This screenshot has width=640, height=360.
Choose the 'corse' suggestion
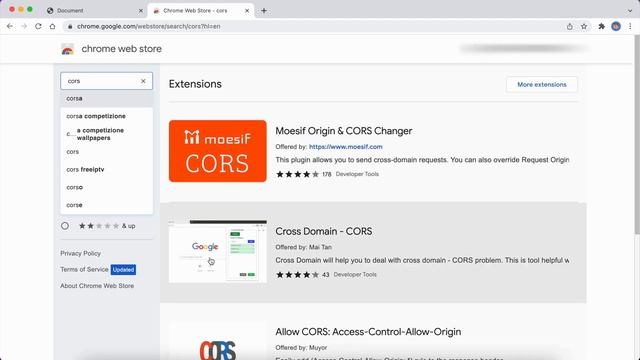coord(107,205)
